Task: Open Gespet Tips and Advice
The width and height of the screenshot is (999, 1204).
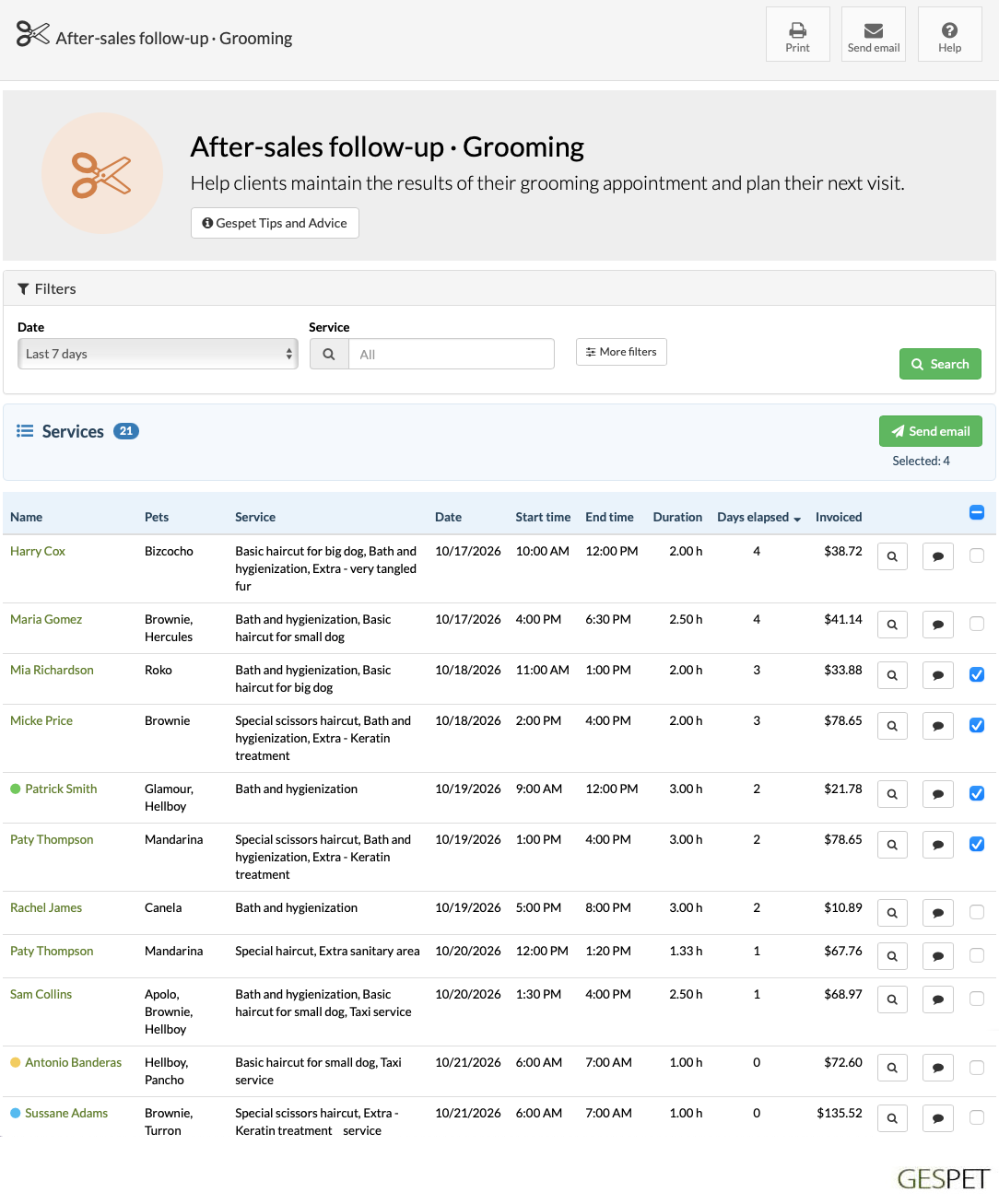Action: [275, 223]
